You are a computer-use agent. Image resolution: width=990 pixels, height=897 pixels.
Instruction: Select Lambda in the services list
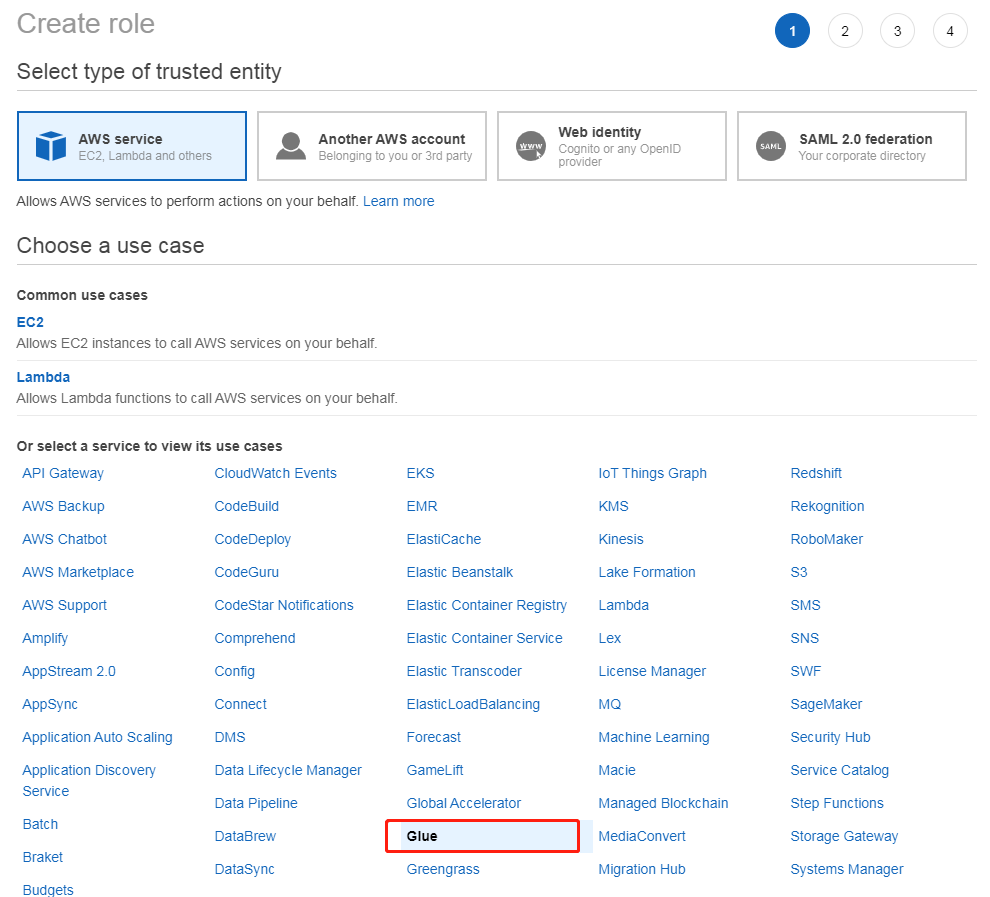(x=623, y=605)
